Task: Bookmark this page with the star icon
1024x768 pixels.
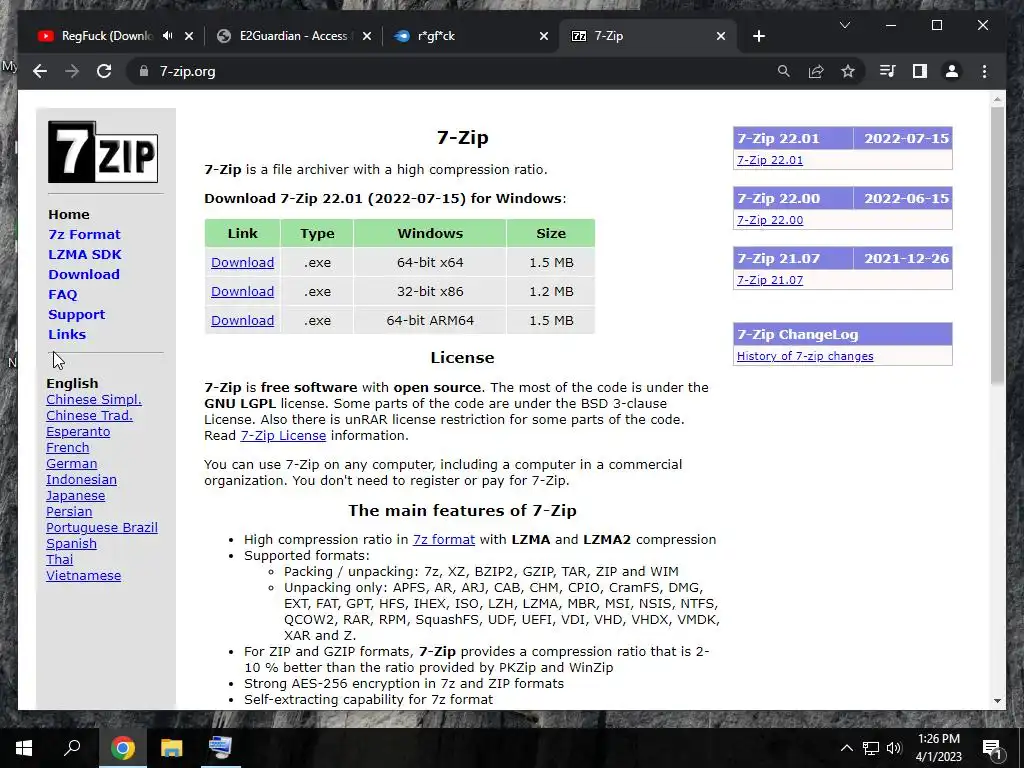Action: pos(848,71)
